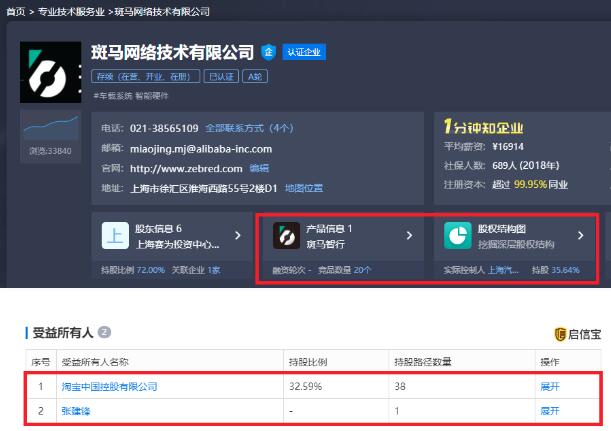This screenshot has width=611, height=431.
Task: Click the 上 shareholder avatar icon
Action: [115, 235]
